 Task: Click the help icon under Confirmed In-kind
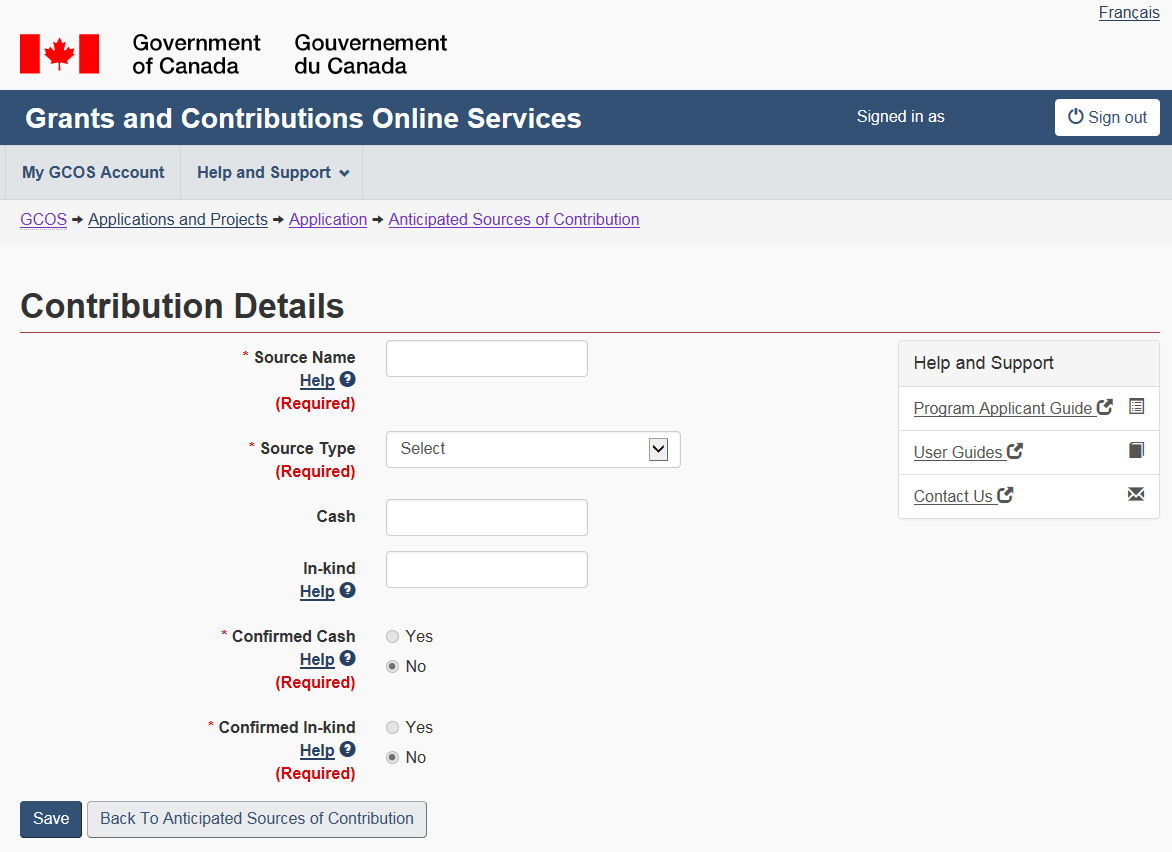point(347,749)
